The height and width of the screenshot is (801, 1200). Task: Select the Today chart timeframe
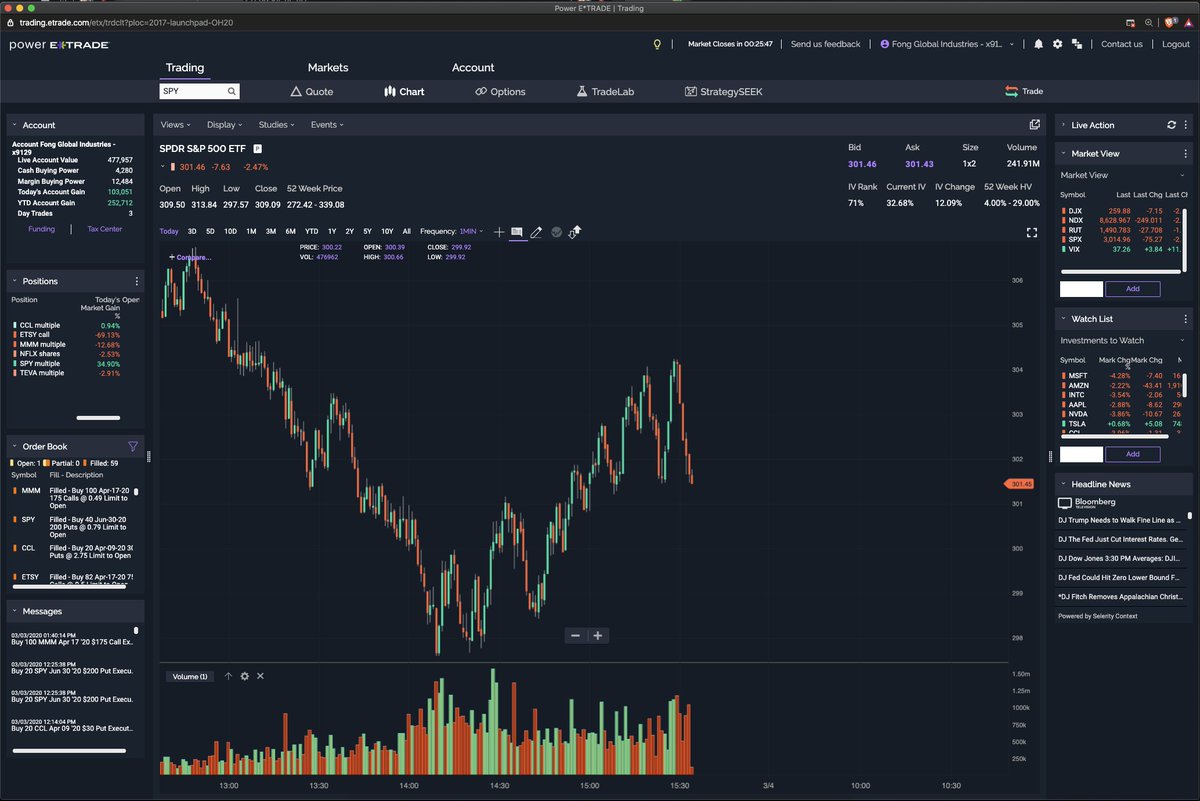coord(169,232)
